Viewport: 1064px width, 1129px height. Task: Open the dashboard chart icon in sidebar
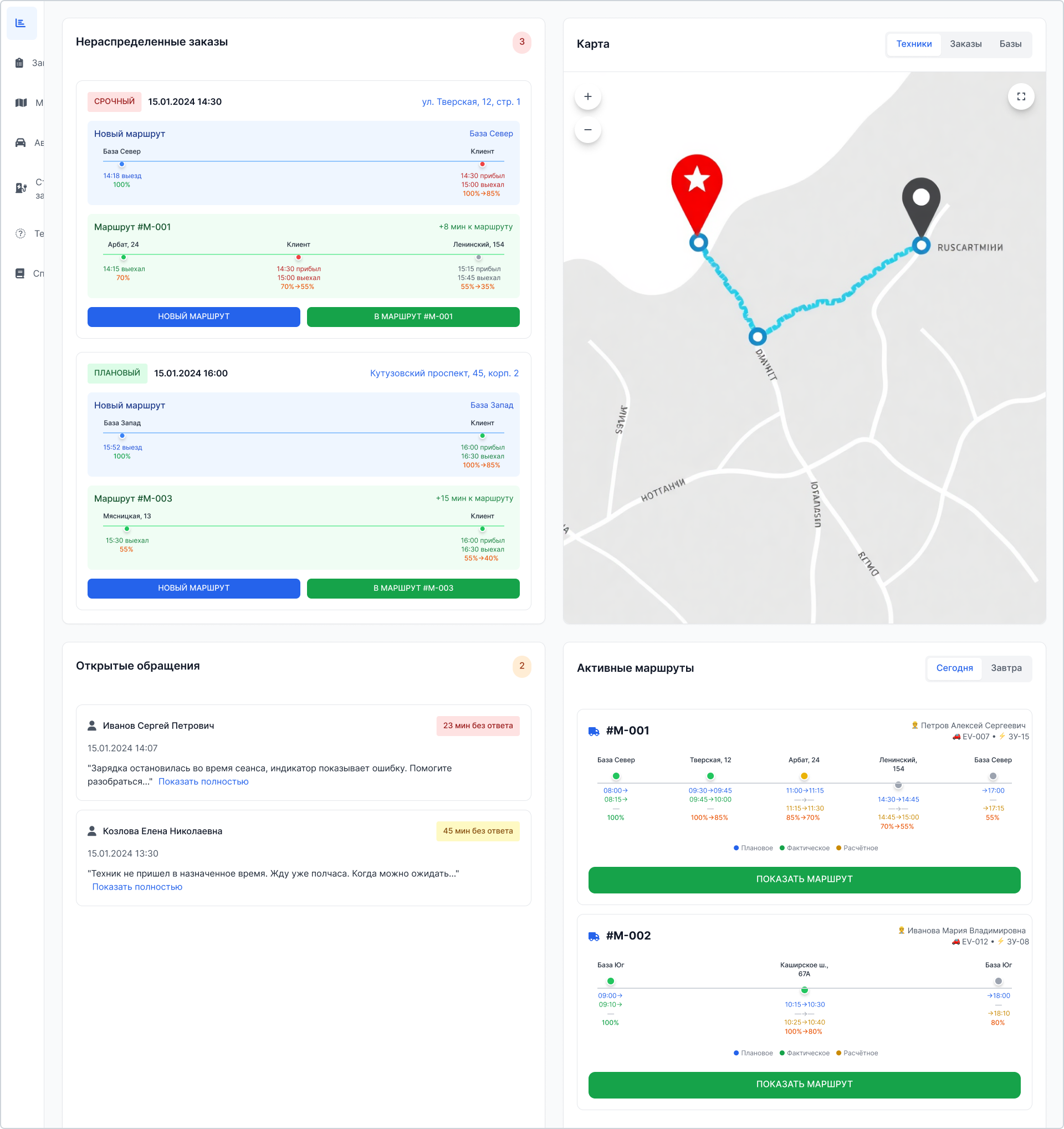coord(21,23)
